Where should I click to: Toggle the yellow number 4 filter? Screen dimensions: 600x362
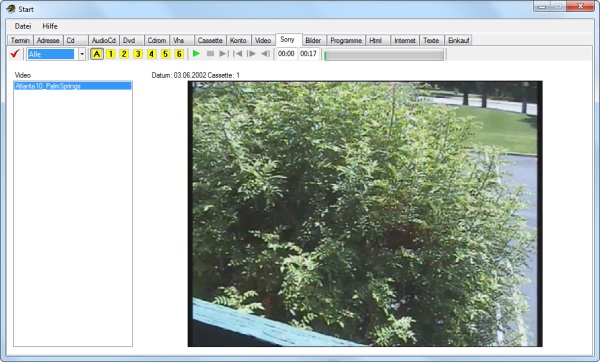pos(152,54)
